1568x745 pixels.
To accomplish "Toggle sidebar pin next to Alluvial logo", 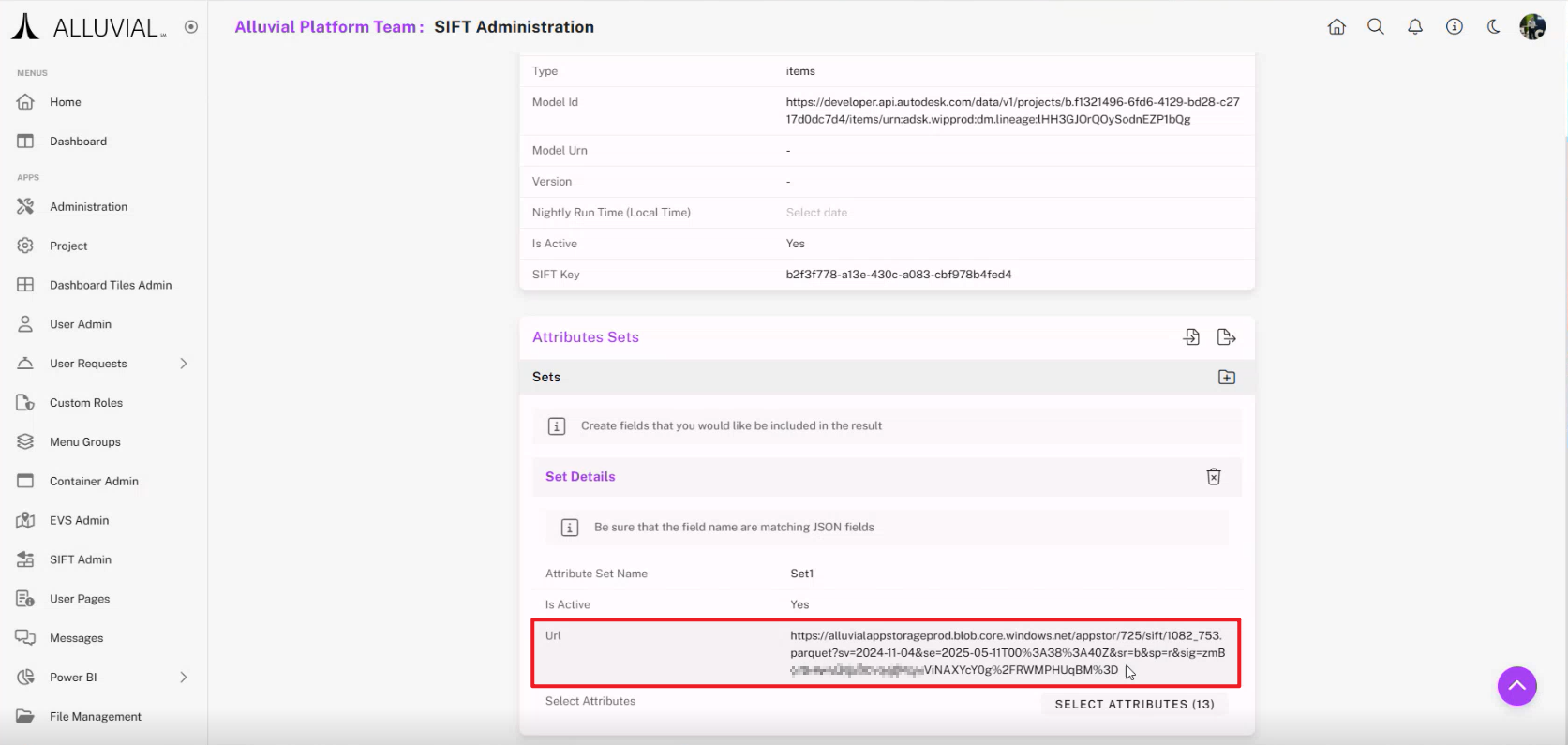I will (191, 27).
